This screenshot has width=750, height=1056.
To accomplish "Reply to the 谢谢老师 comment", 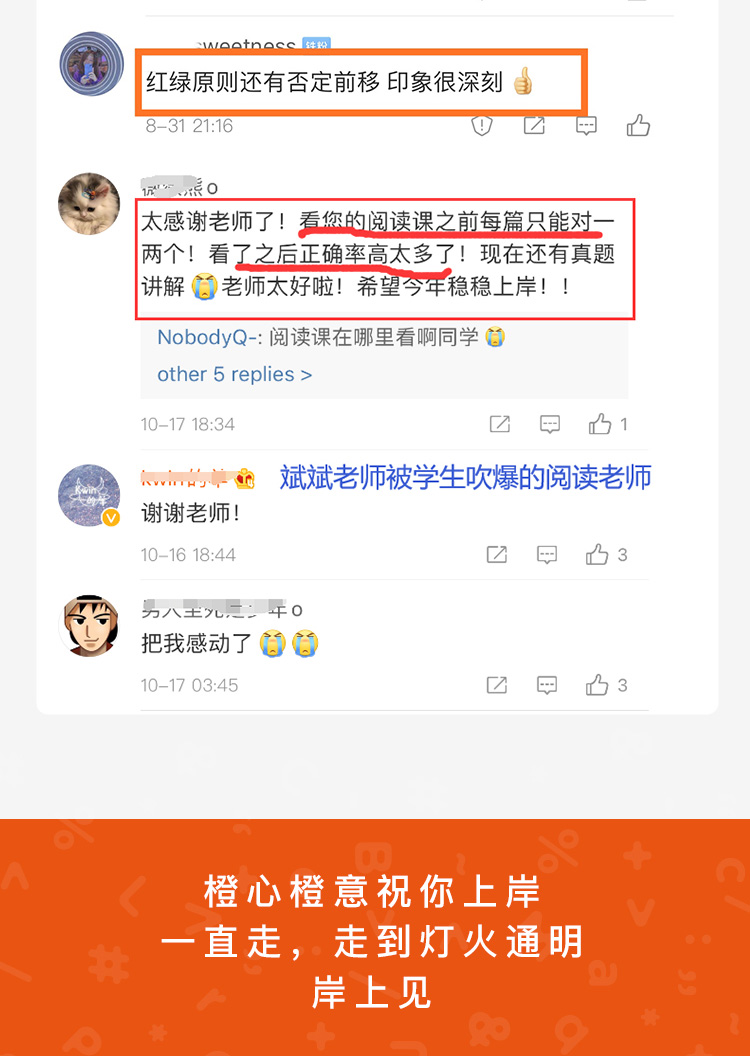I will click(x=547, y=555).
